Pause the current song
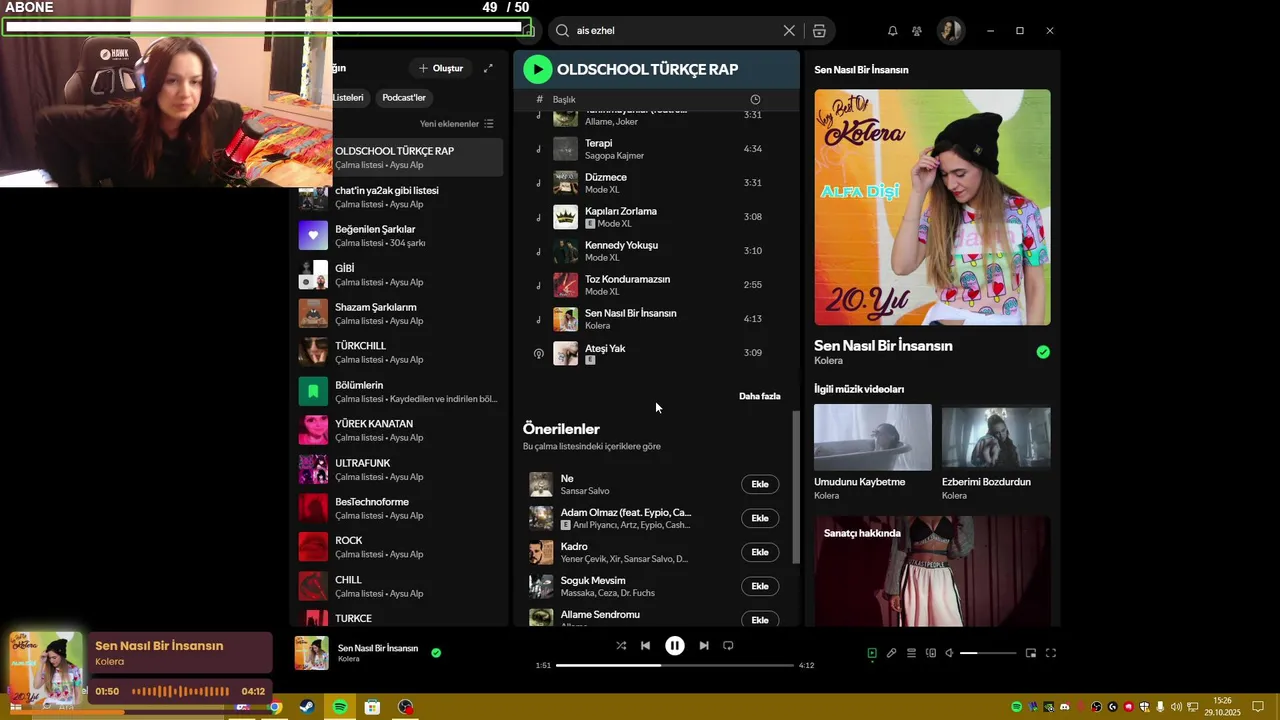This screenshot has width=1280, height=720. coord(675,646)
